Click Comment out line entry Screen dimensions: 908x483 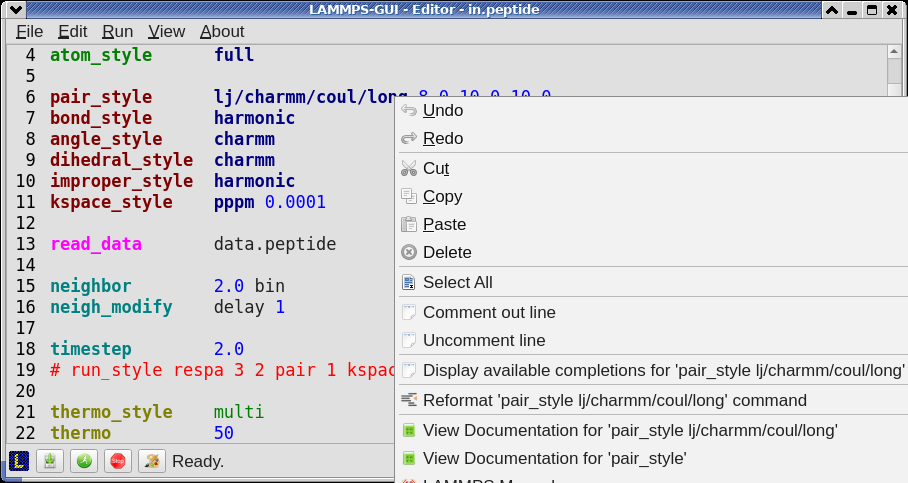point(651,313)
